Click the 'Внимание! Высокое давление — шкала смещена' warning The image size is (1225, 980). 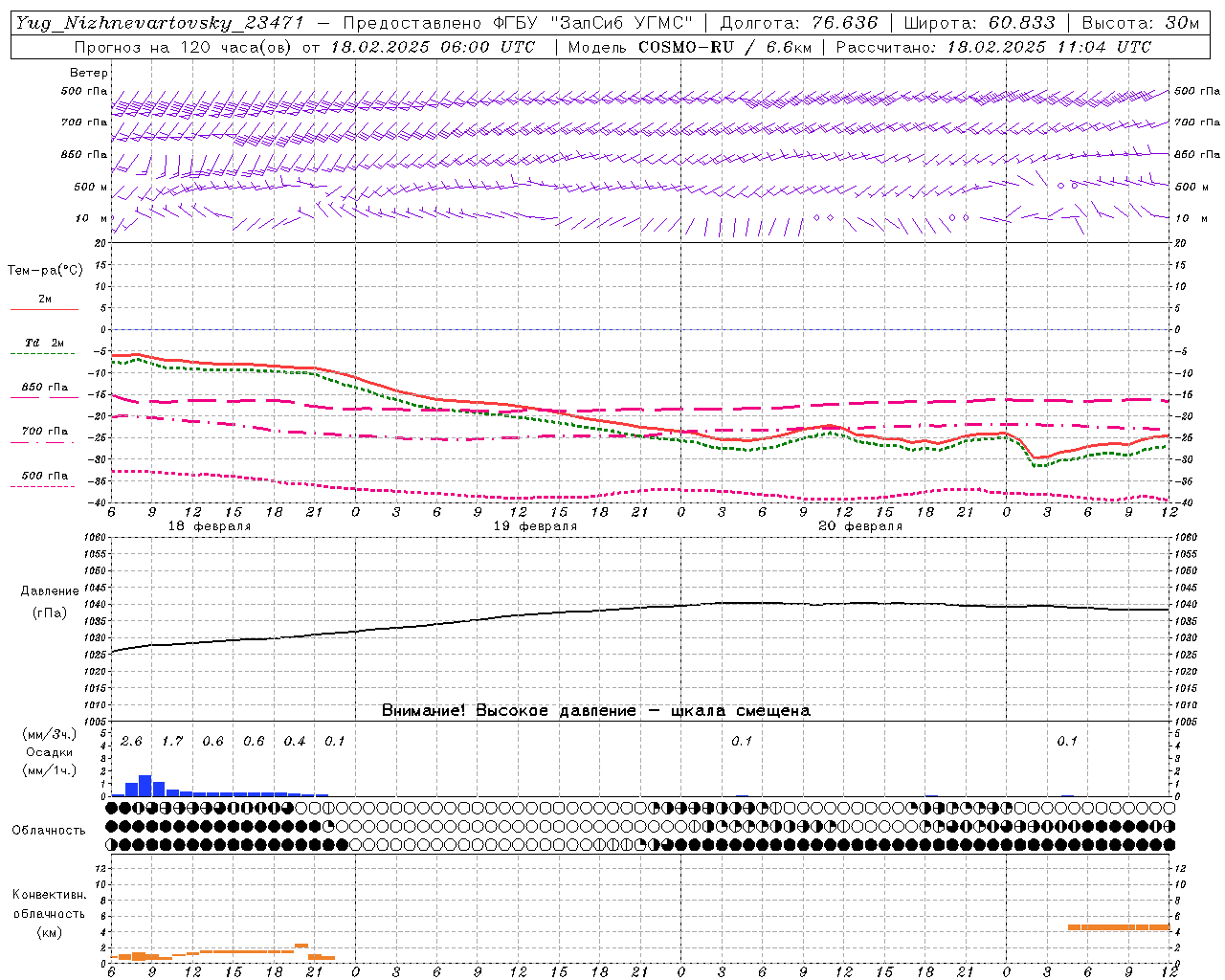click(596, 711)
